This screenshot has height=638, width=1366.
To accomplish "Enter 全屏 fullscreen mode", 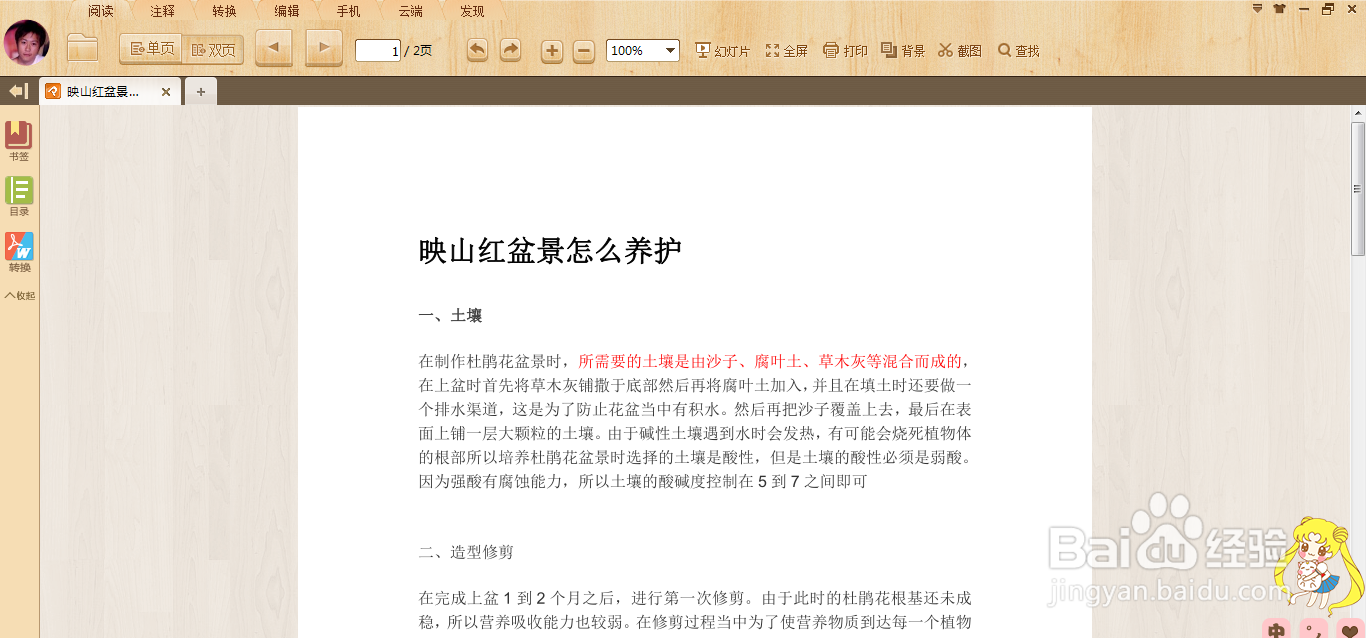I will 787,50.
